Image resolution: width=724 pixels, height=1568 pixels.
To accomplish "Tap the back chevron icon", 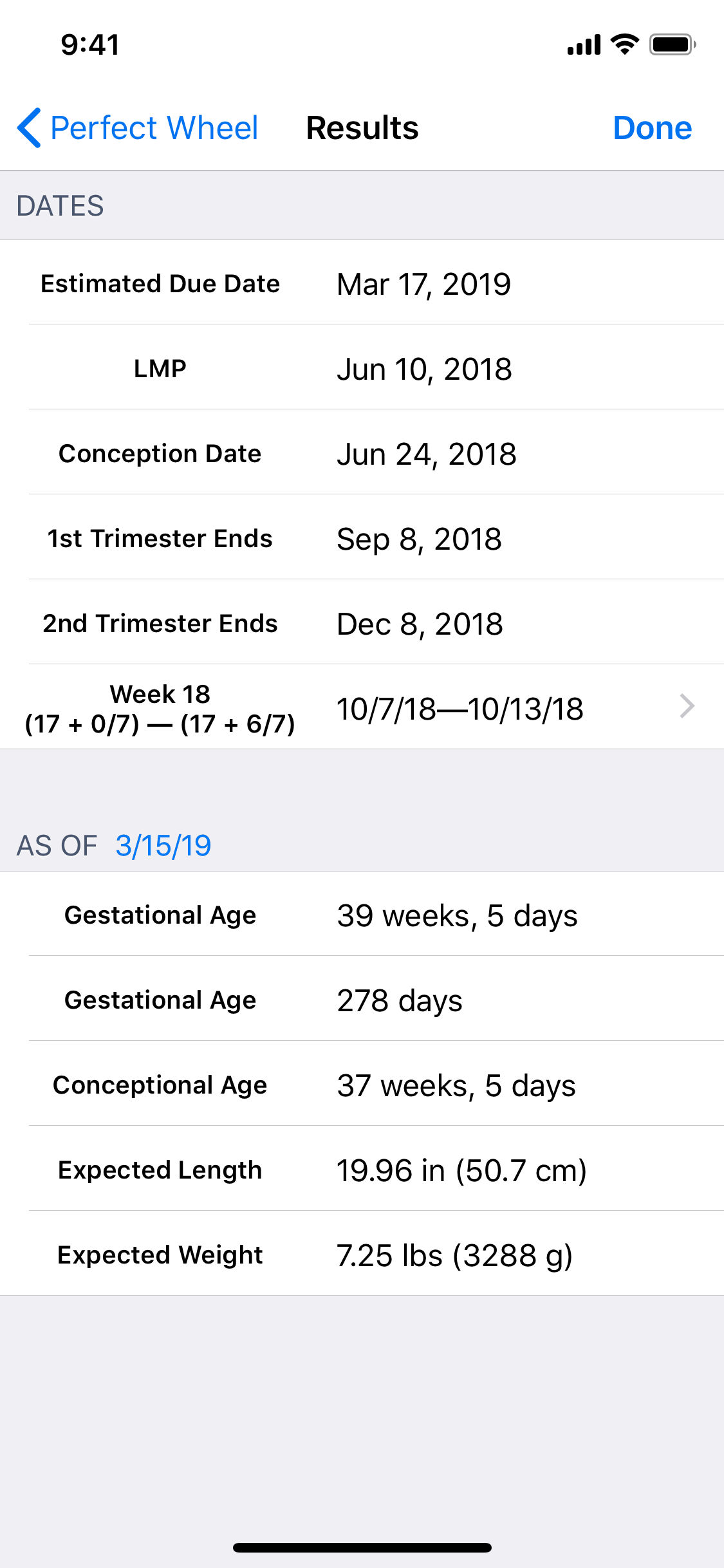I will [29, 127].
